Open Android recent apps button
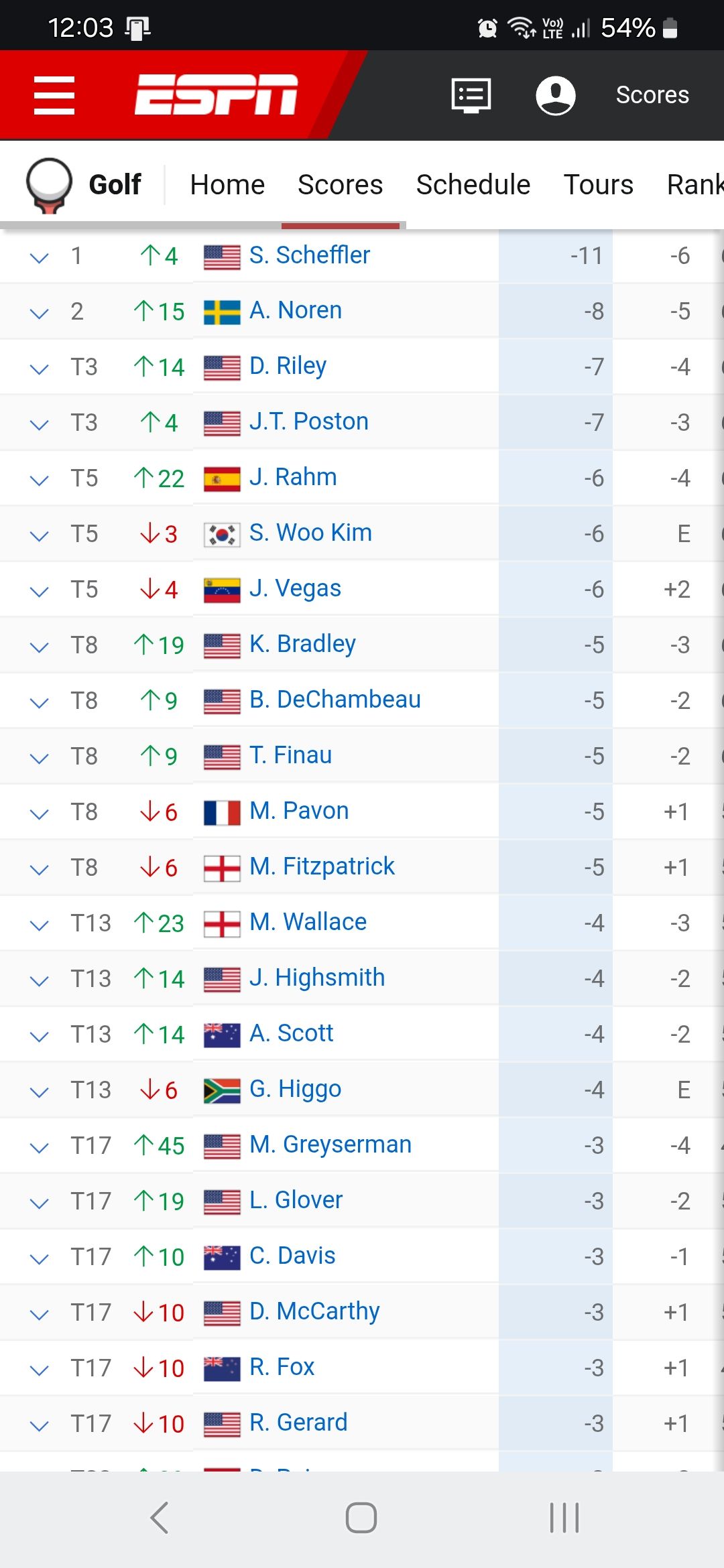This screenshot has width=724, height=1568. 564,1518
